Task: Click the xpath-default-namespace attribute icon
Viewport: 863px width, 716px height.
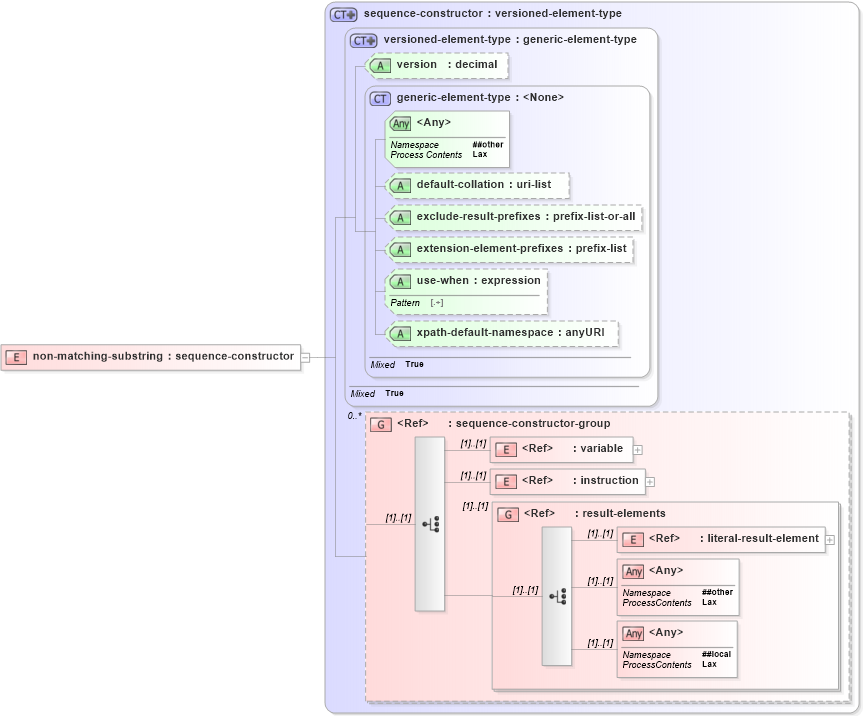Action: tap(400, 333)
